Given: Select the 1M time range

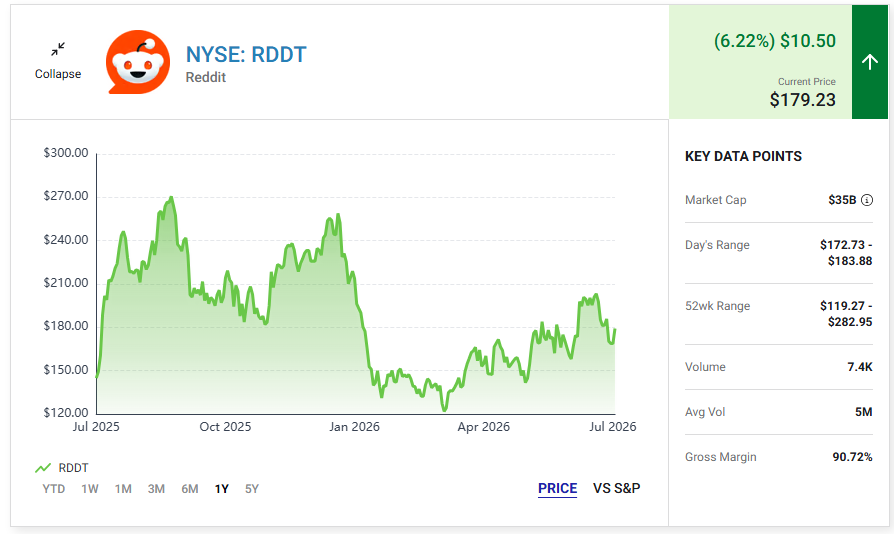Looking at the screenshot, I should pyautogui.click(x=123, y=489).
